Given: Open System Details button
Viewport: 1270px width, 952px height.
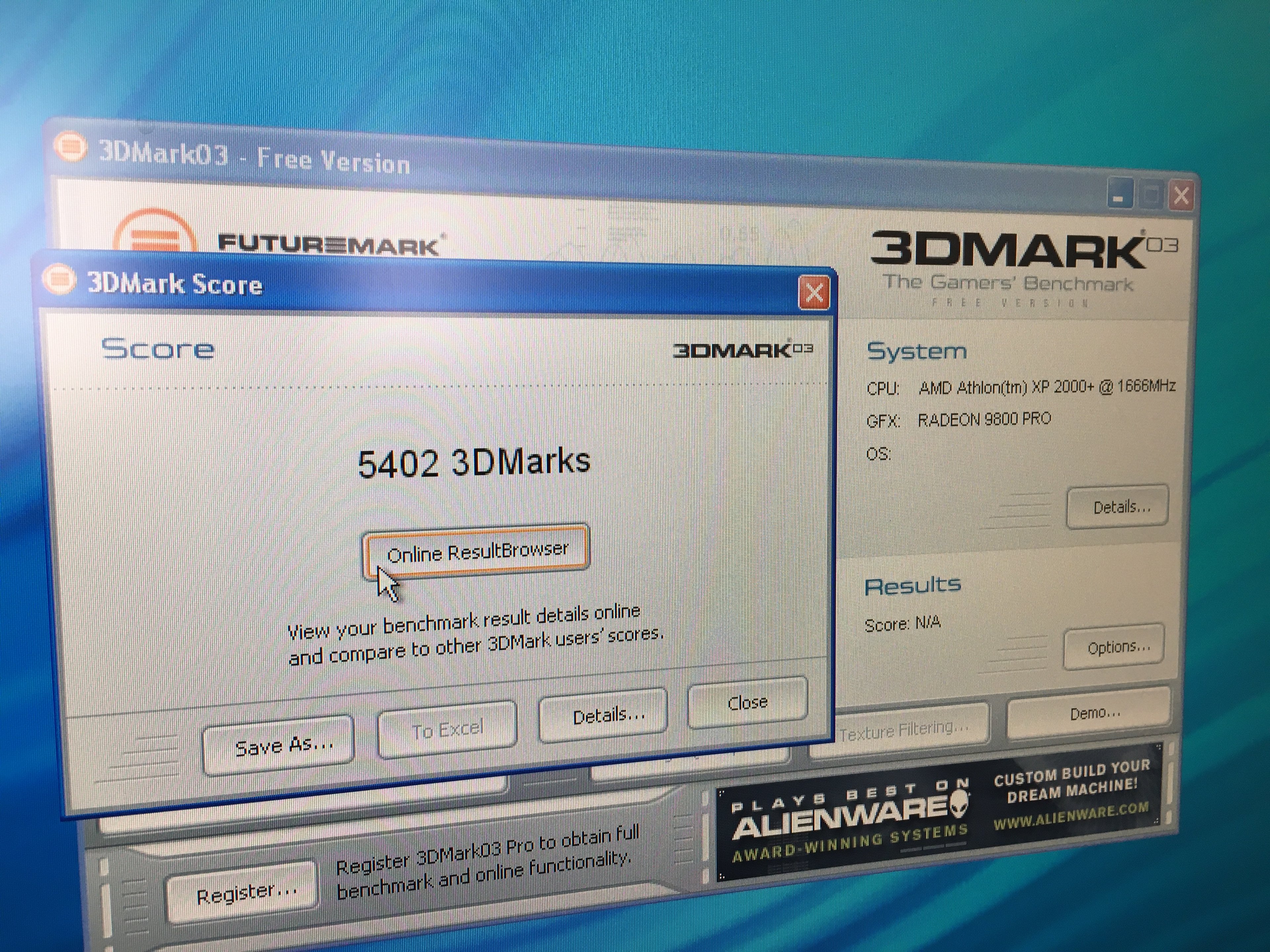Looking at the screenshot, I should tap(1117, 507).
